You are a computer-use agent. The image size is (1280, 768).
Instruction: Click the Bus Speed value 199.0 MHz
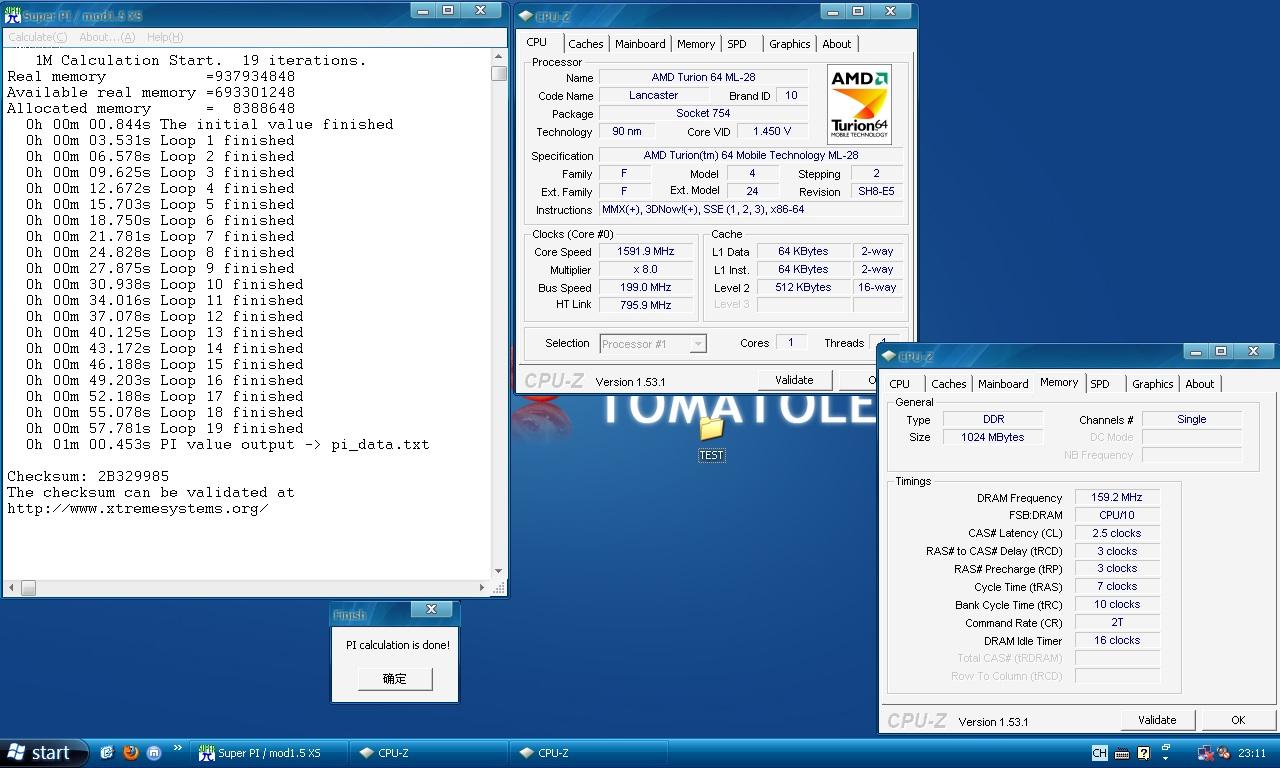(x=646, y=288)
